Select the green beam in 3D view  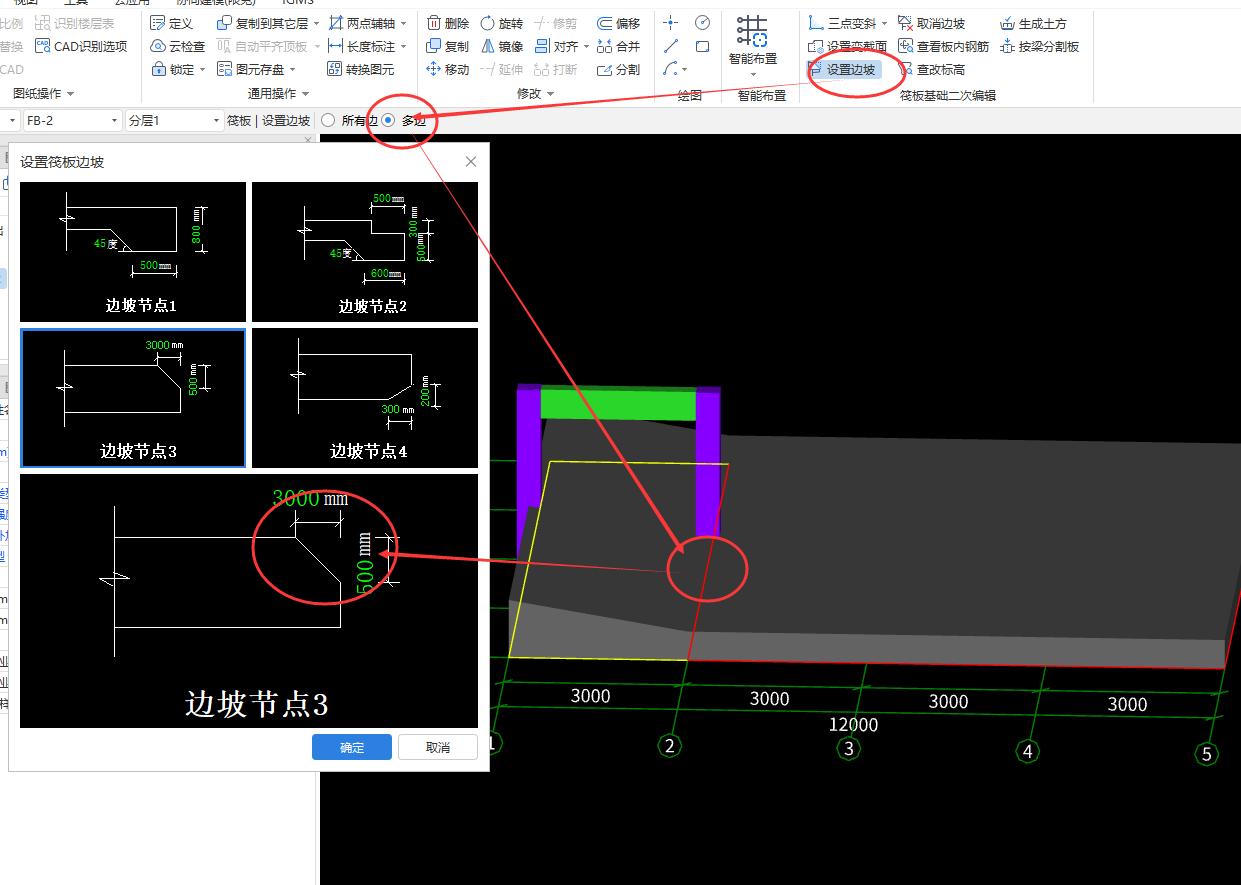click(x=618, y=404)
